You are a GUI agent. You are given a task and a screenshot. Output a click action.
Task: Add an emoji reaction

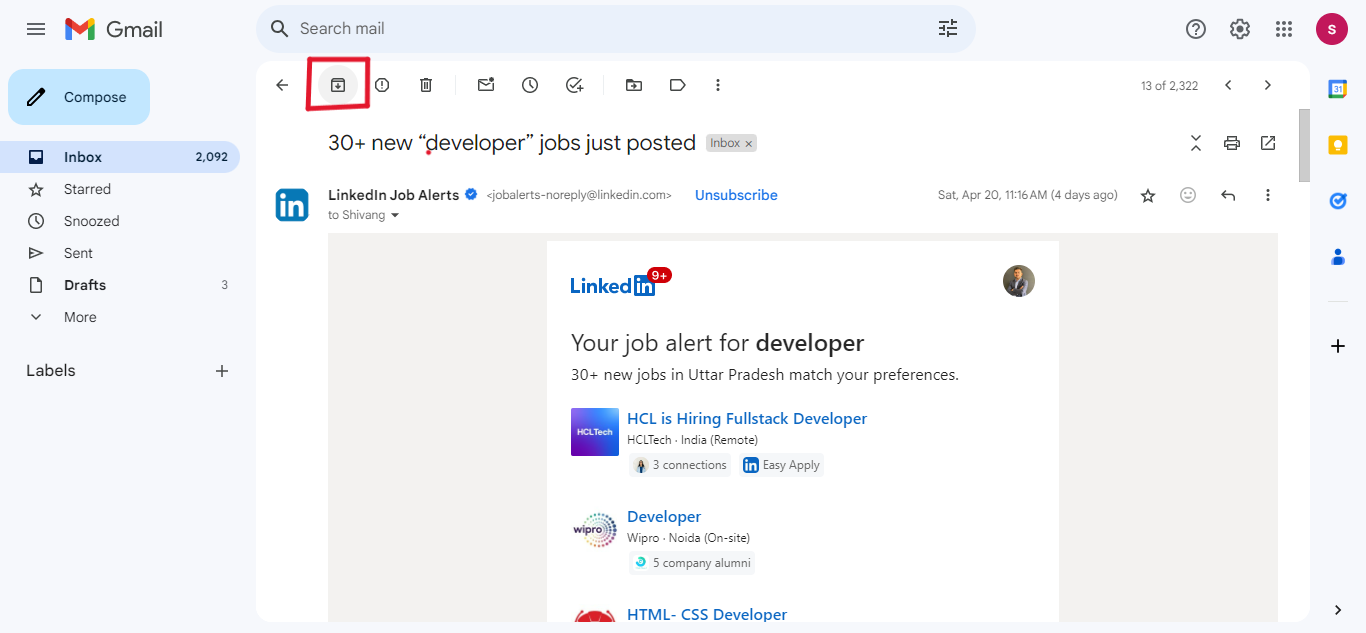[x=1188, y=195]
